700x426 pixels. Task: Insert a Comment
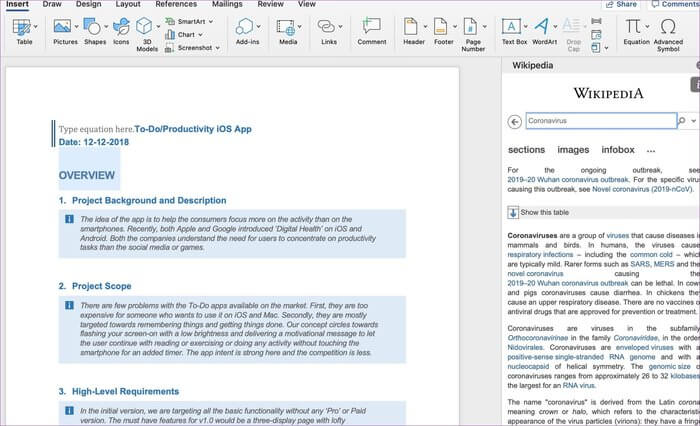point(371,31)
